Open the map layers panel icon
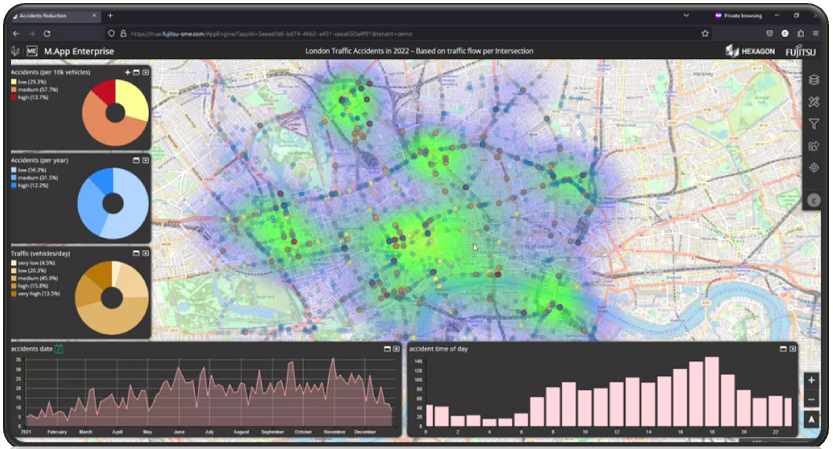Screen dimensions: 833x449 [x=814, y=80]
